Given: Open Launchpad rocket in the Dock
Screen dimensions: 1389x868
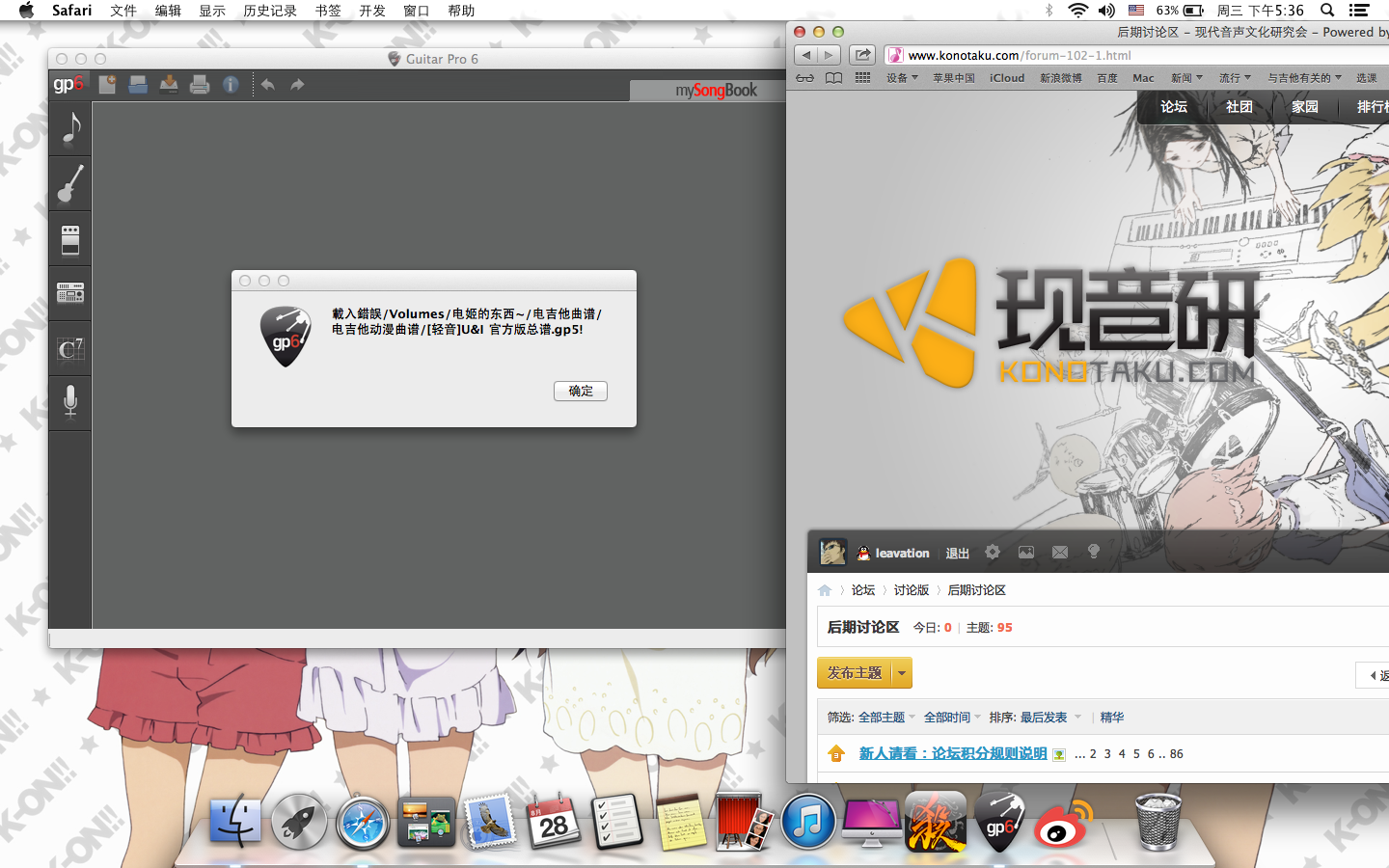Looking at the screenshot, I should coord(298,823).
